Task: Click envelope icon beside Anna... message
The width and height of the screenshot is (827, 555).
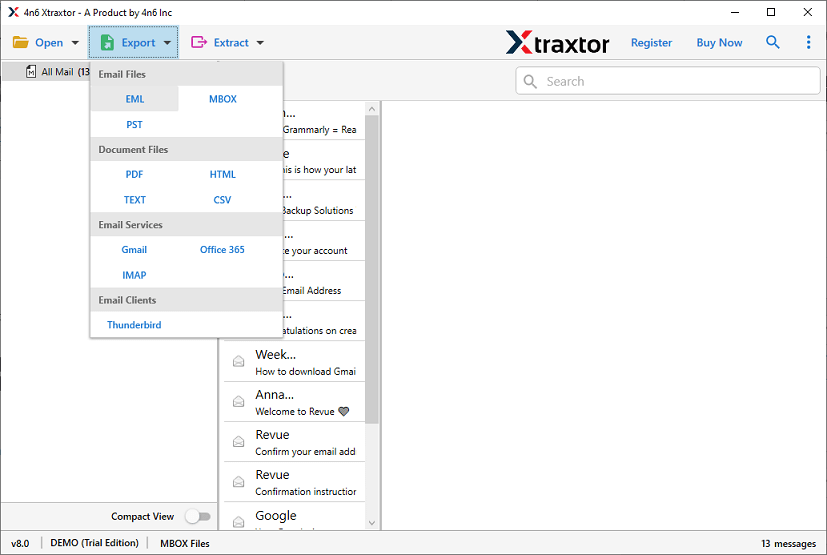Action: point(238,401)
